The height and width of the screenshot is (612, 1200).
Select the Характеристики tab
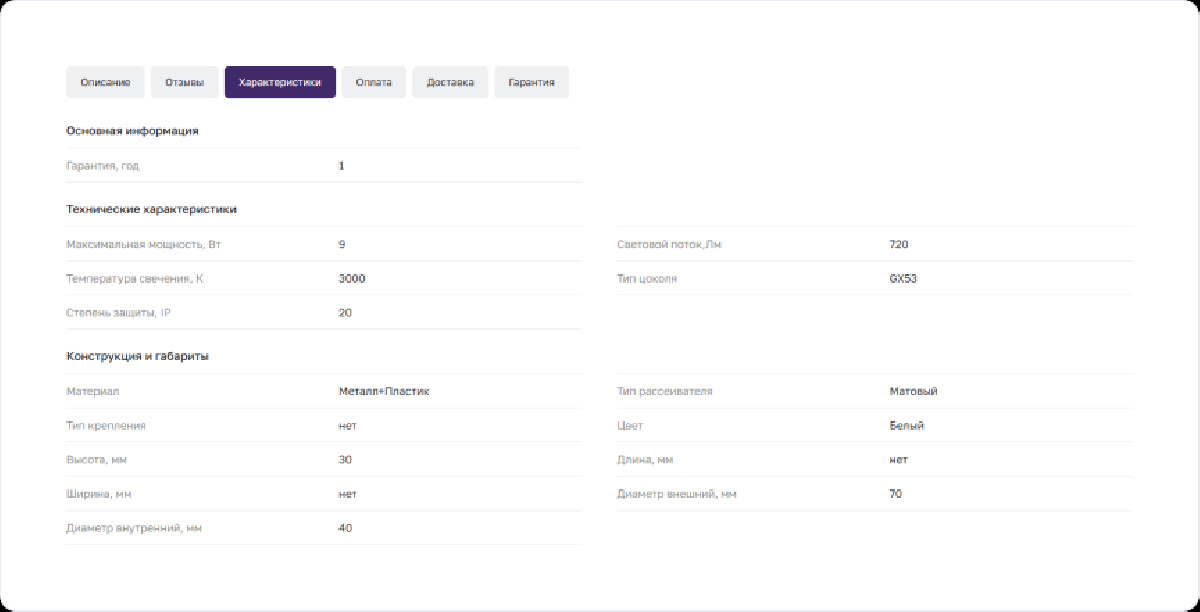(x=280, y=82)
